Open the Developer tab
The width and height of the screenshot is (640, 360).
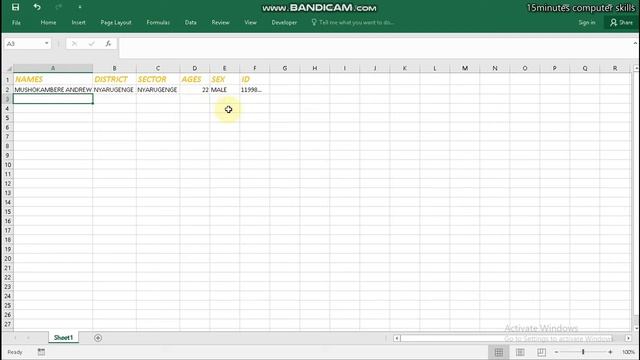coord(284,22)
